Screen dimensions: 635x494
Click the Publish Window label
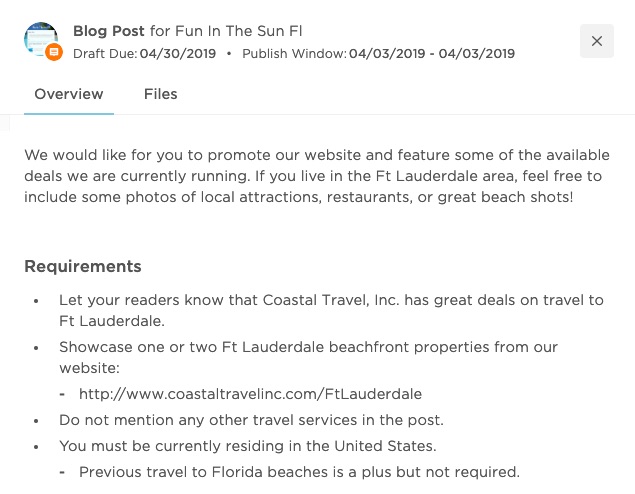pyautogui.click(x=294, y=53)
